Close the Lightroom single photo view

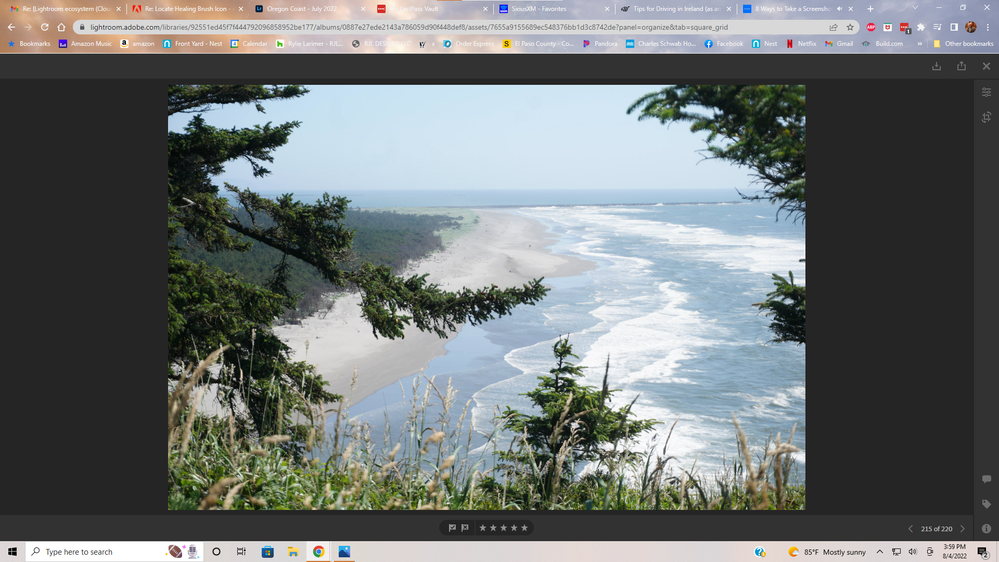pyautogui.click(x=986, y=66)
